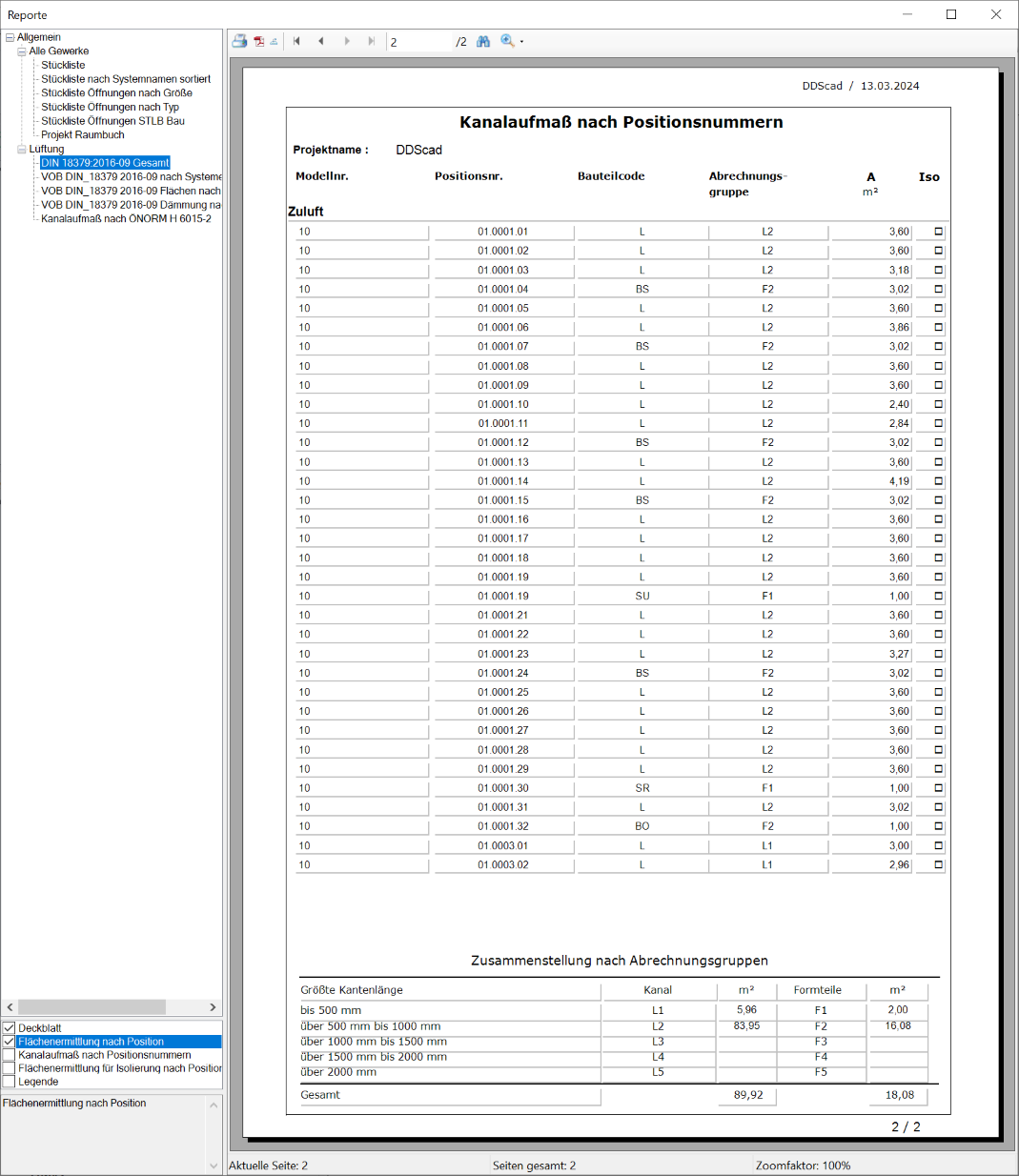
Task: Click the 'Zuluft' section heading
Action: pos(306,212)
